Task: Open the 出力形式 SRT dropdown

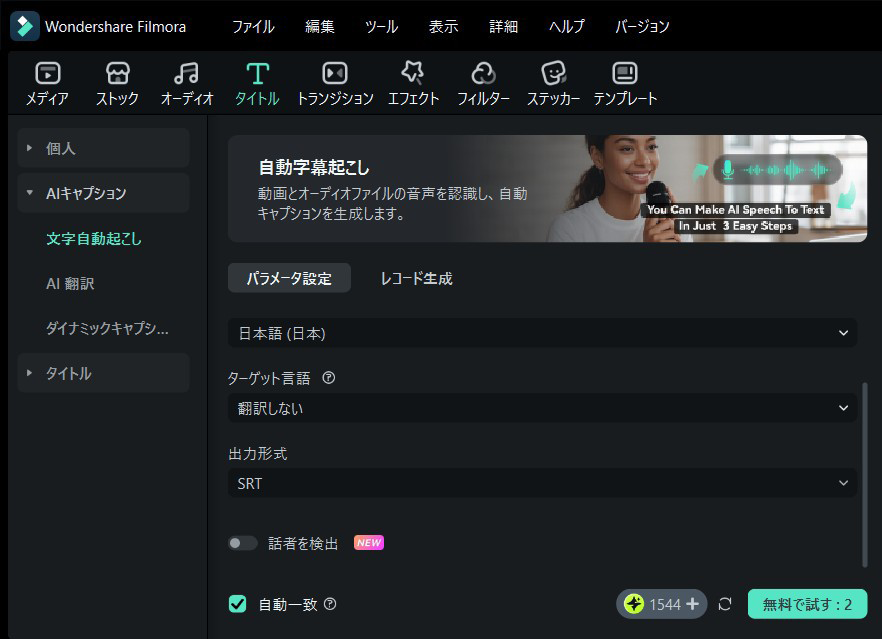Action: (542, 483)
